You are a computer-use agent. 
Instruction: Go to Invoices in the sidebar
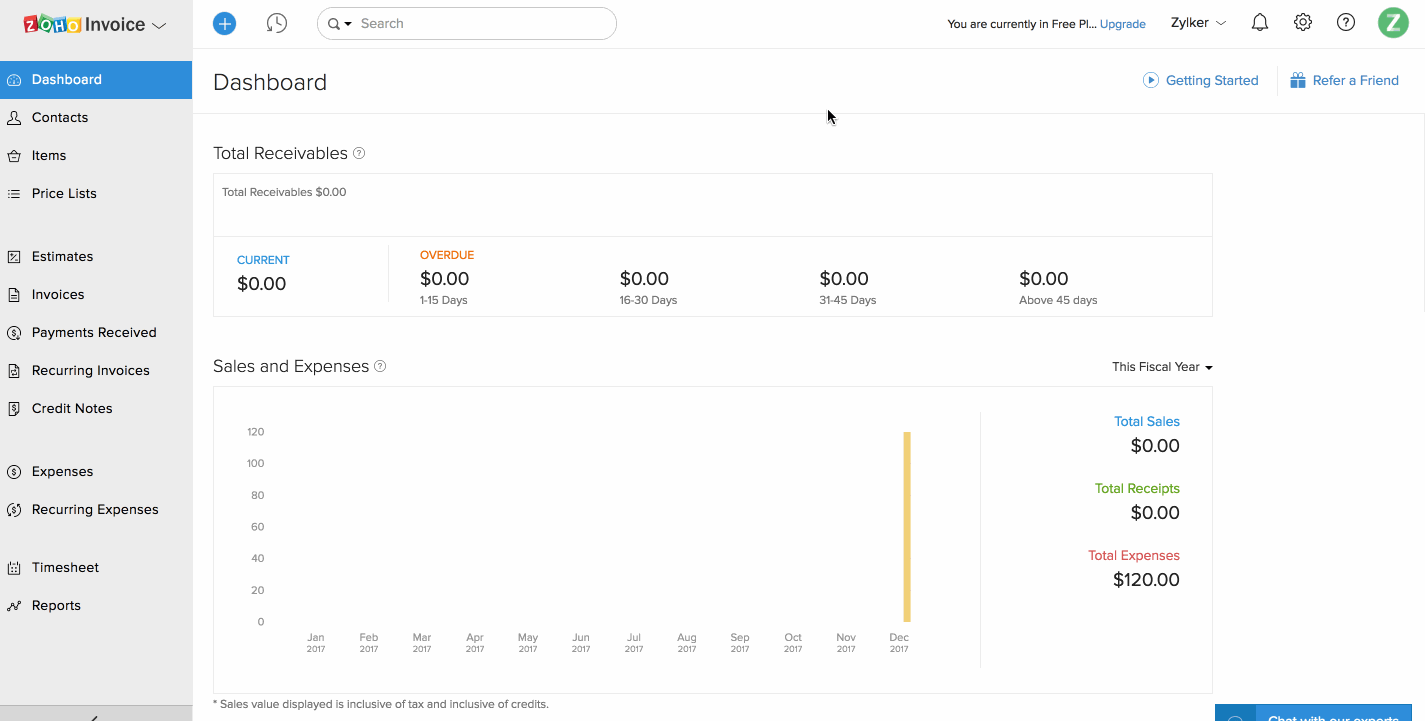coord(58,295)
